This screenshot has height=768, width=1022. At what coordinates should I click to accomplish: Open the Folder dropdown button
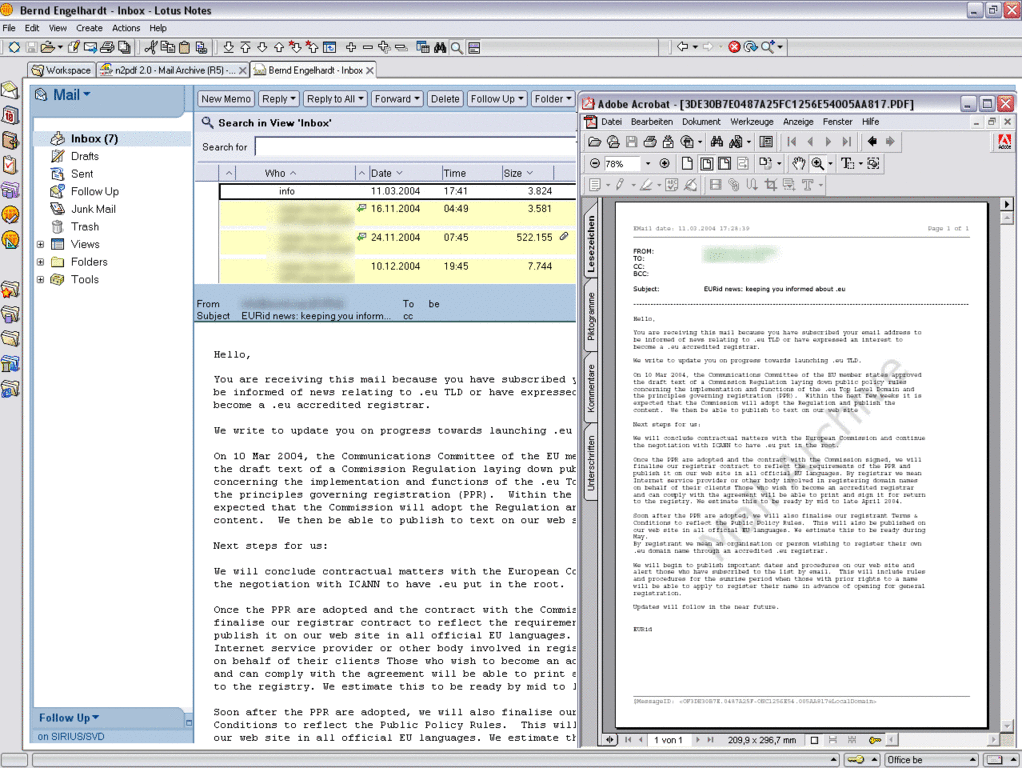(553, 99)
